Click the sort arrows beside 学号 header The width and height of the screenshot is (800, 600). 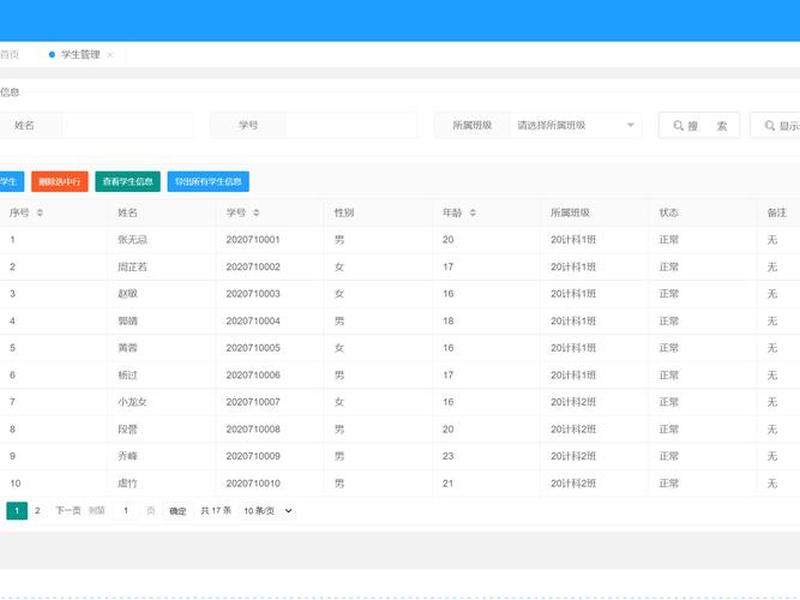[256, 213]
